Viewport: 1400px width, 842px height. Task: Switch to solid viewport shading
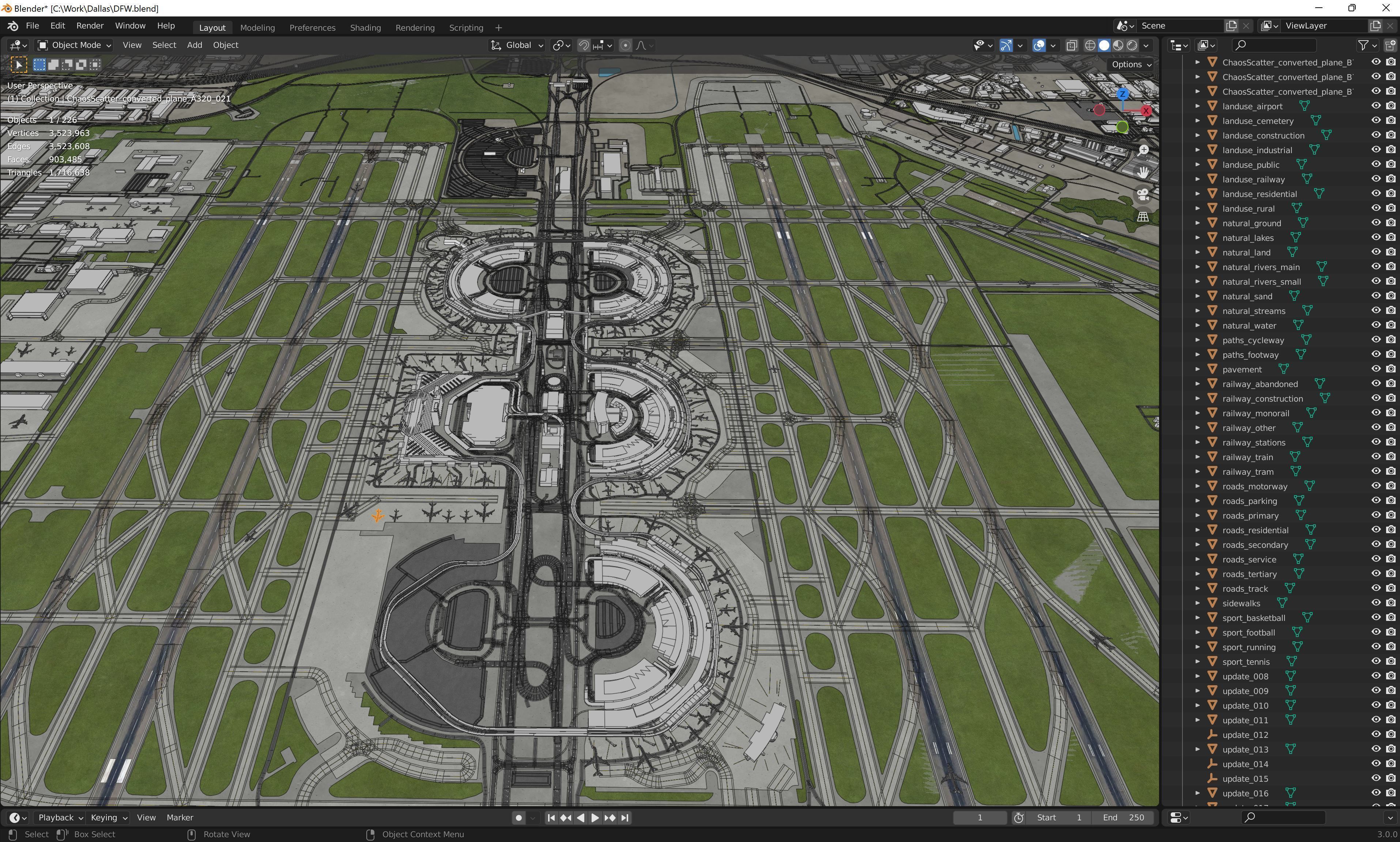(1104, 45)
